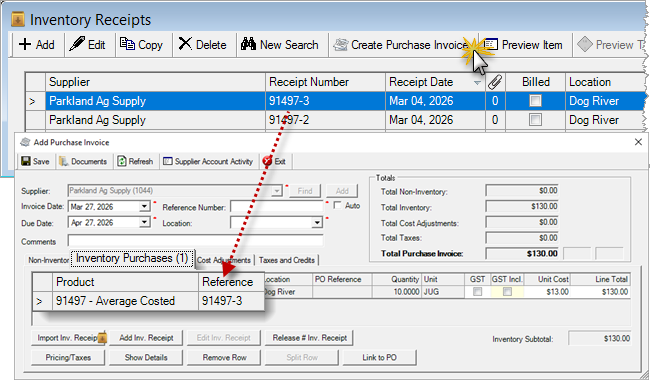Switch to the Taxes and Credits tab
The width and height of the screenshot is (650, 380).
click(x=287, y=260)
